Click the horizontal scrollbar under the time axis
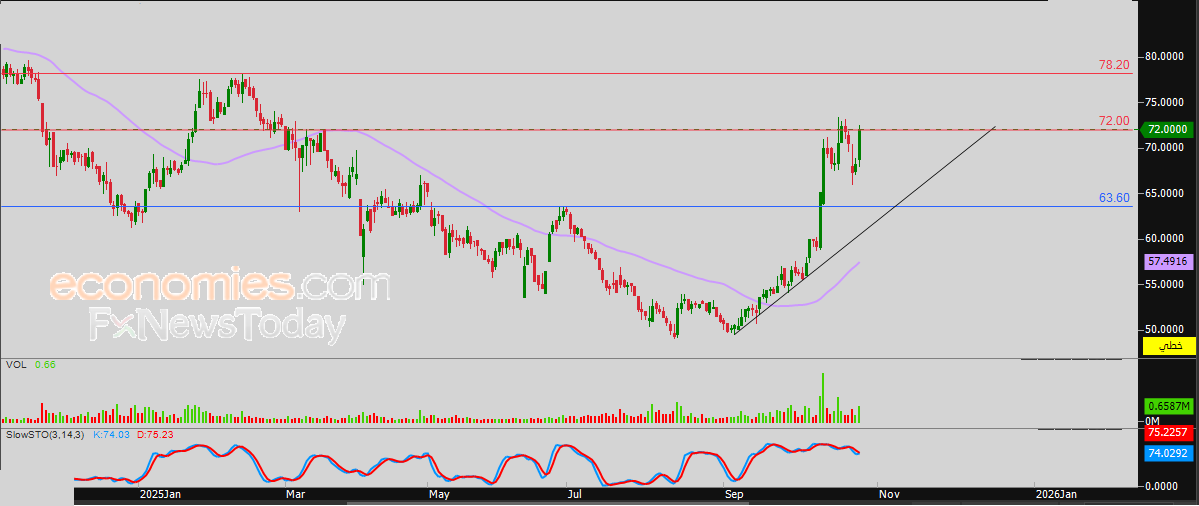1199x506 pixels. (600, 502)
